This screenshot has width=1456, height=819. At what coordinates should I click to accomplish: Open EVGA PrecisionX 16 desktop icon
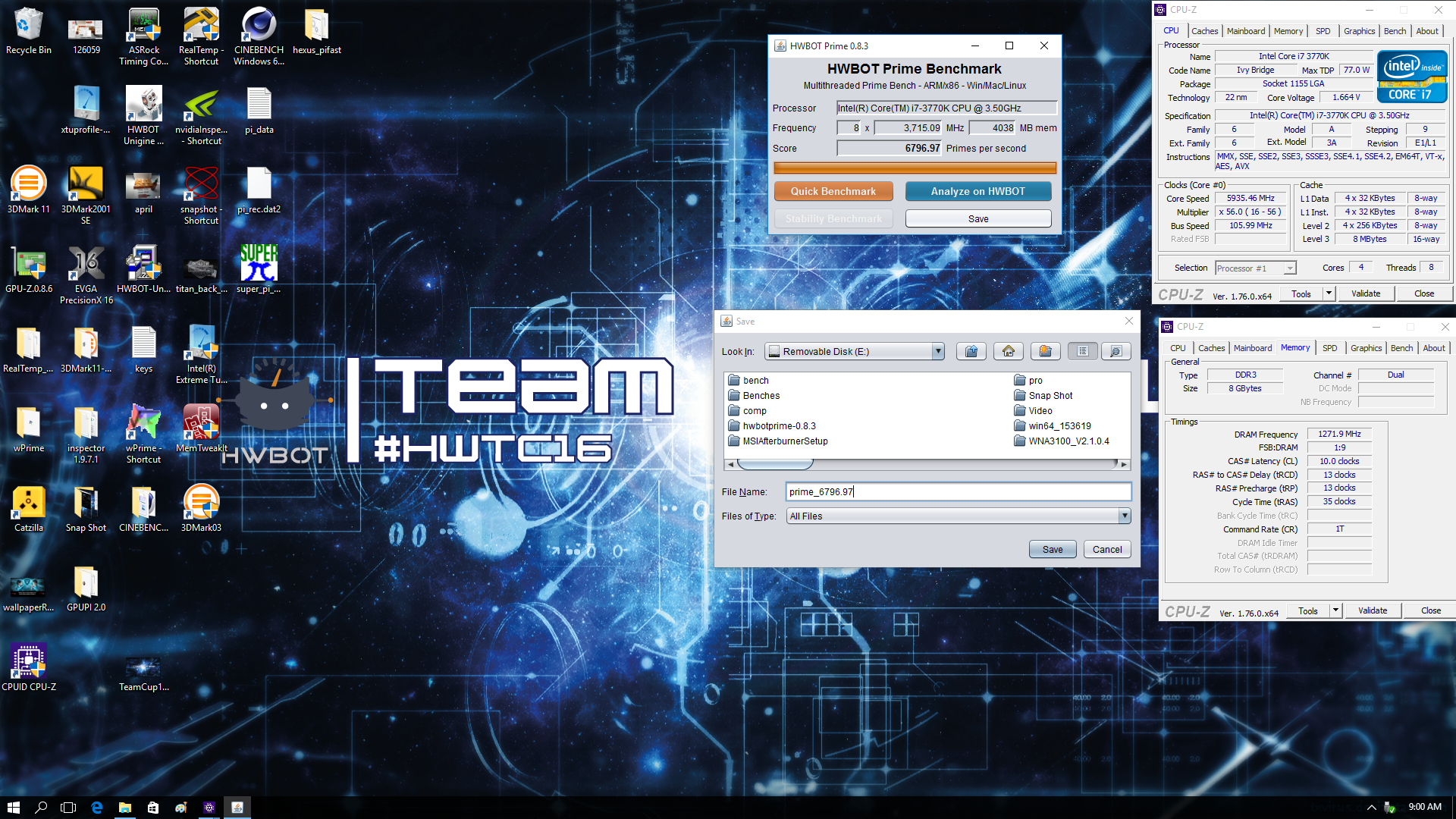[86, 275]
